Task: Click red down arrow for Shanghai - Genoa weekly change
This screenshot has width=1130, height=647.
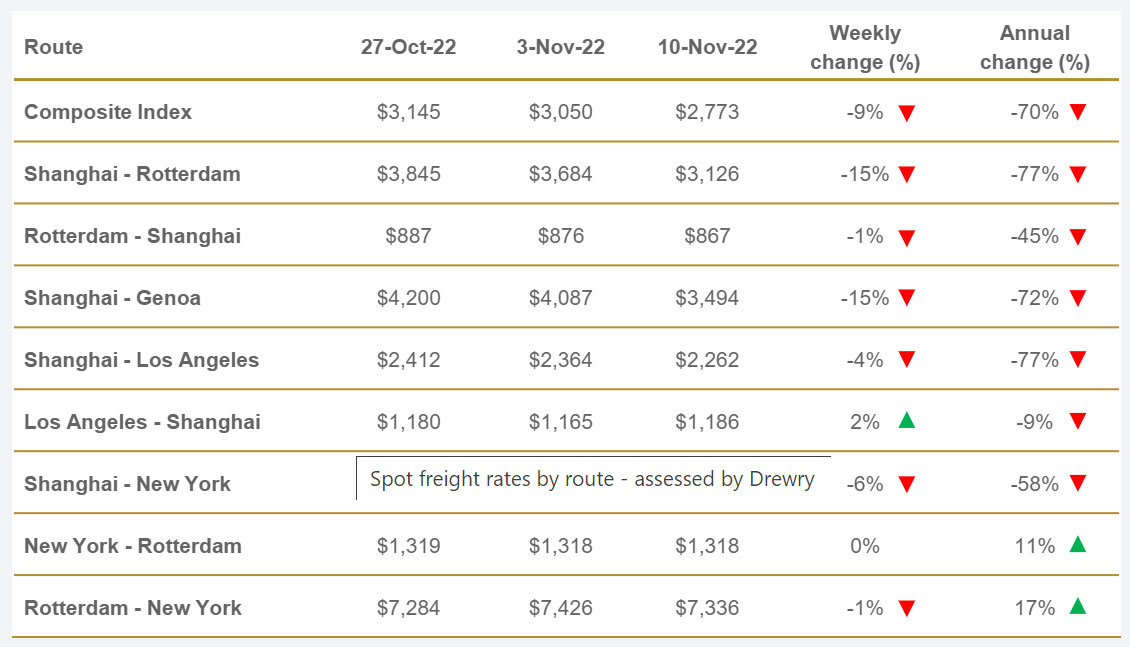Action: pyautogui.click(x=906, y=298)
